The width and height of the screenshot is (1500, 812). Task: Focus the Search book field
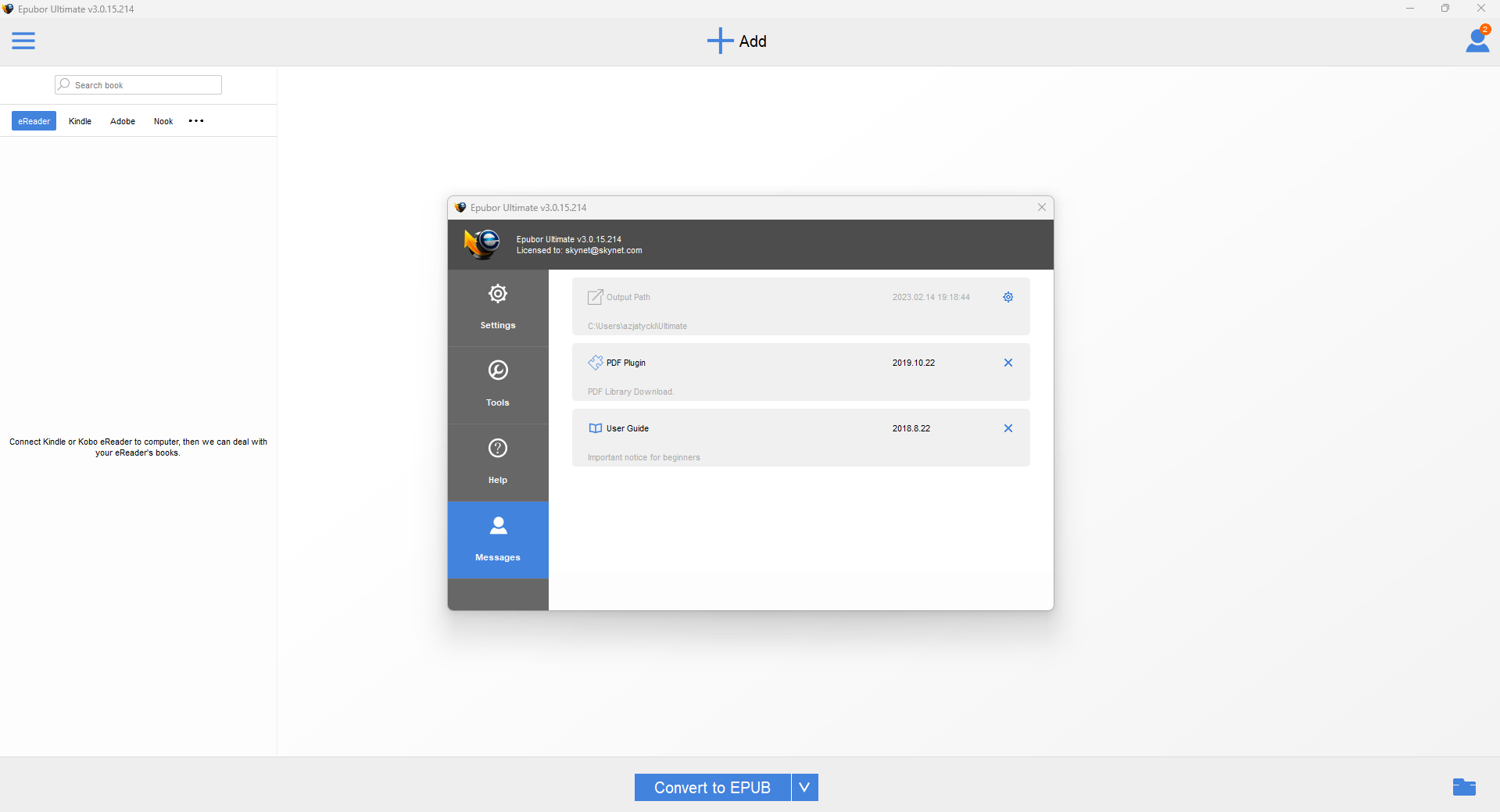(x=138, y=84)
